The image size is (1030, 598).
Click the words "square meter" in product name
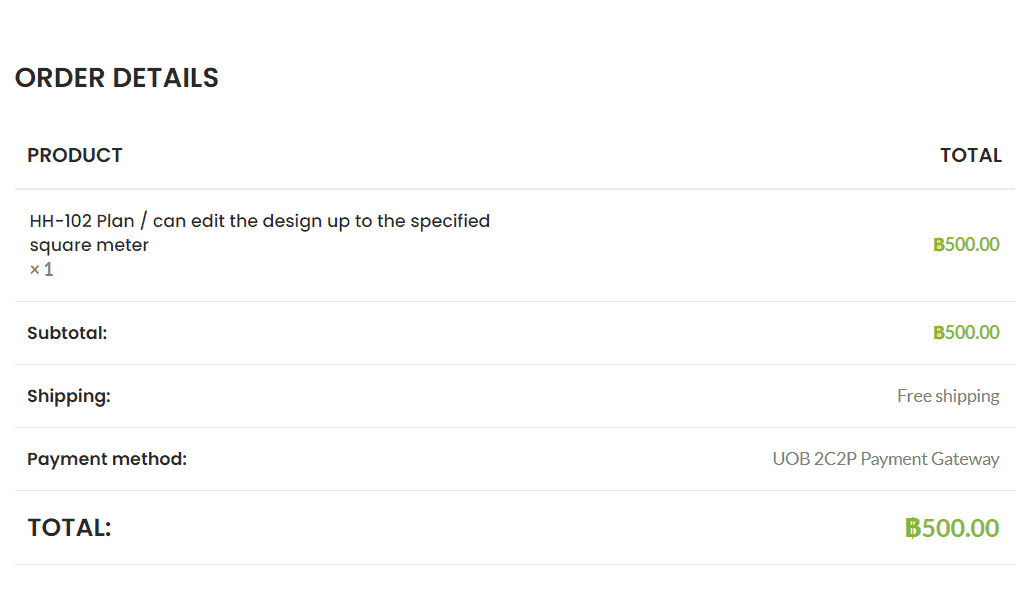point(89,245)
